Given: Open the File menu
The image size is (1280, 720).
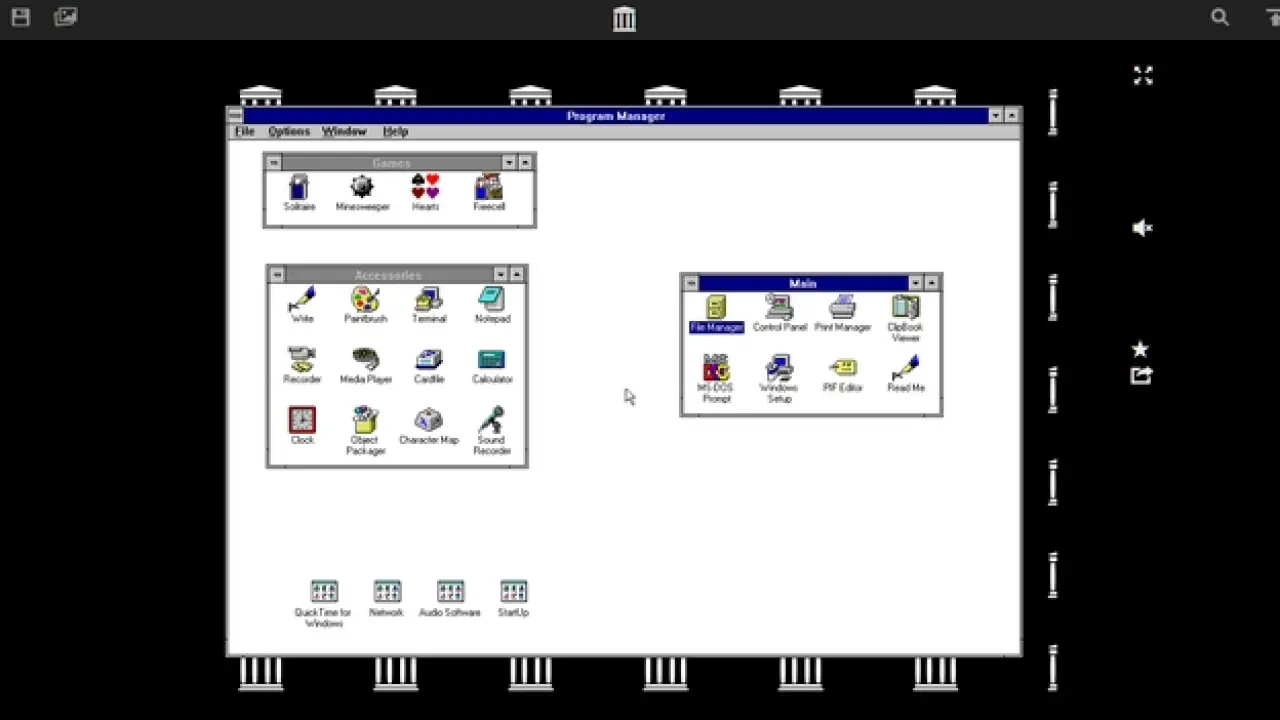Looking at the screenshot, I should pyautogui.click(x=244, y=132).
